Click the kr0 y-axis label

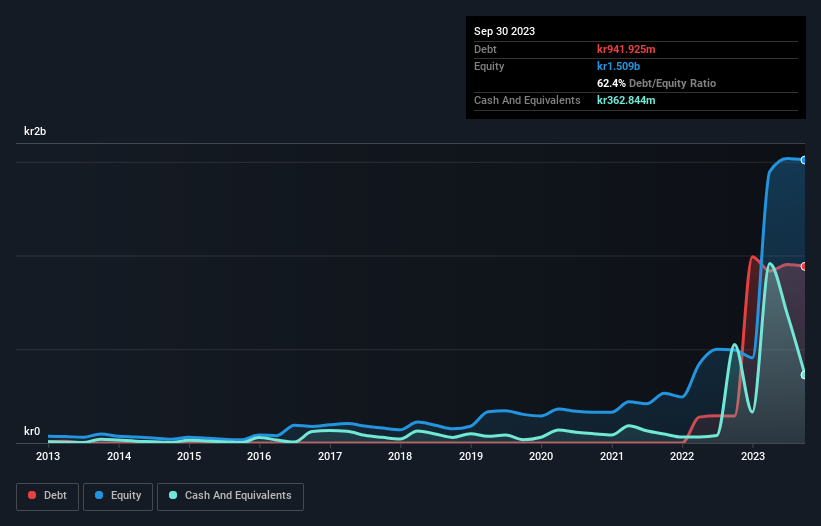point(32,431)
